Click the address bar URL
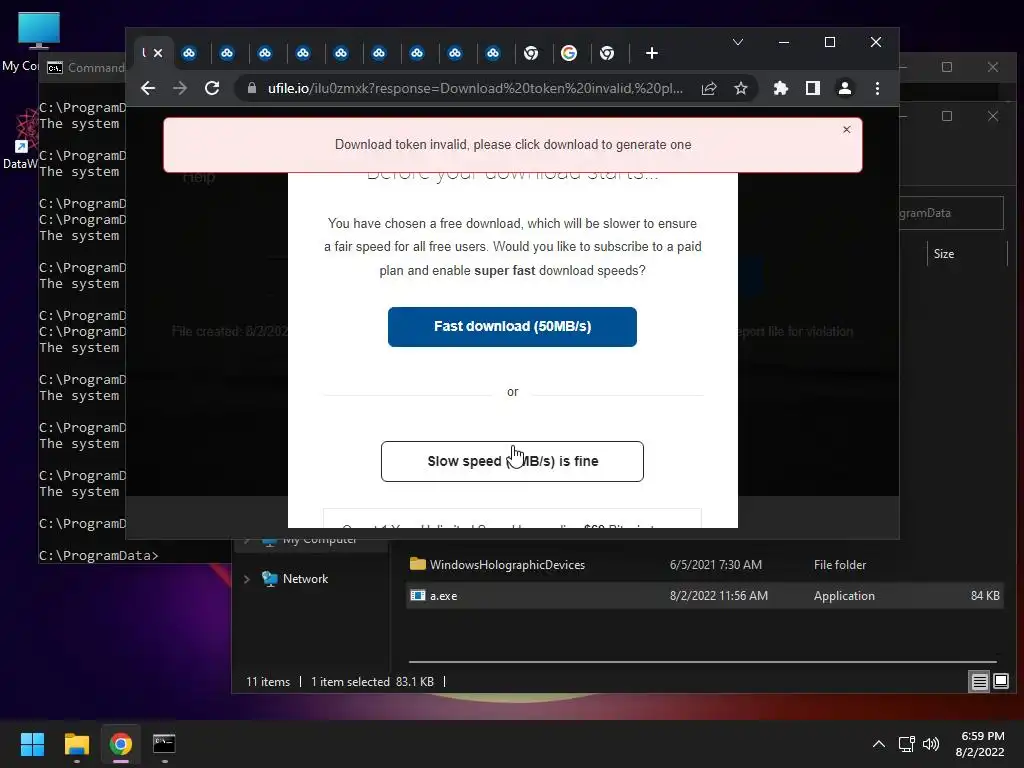This screenshot has height=768, width=1024. 475,88
